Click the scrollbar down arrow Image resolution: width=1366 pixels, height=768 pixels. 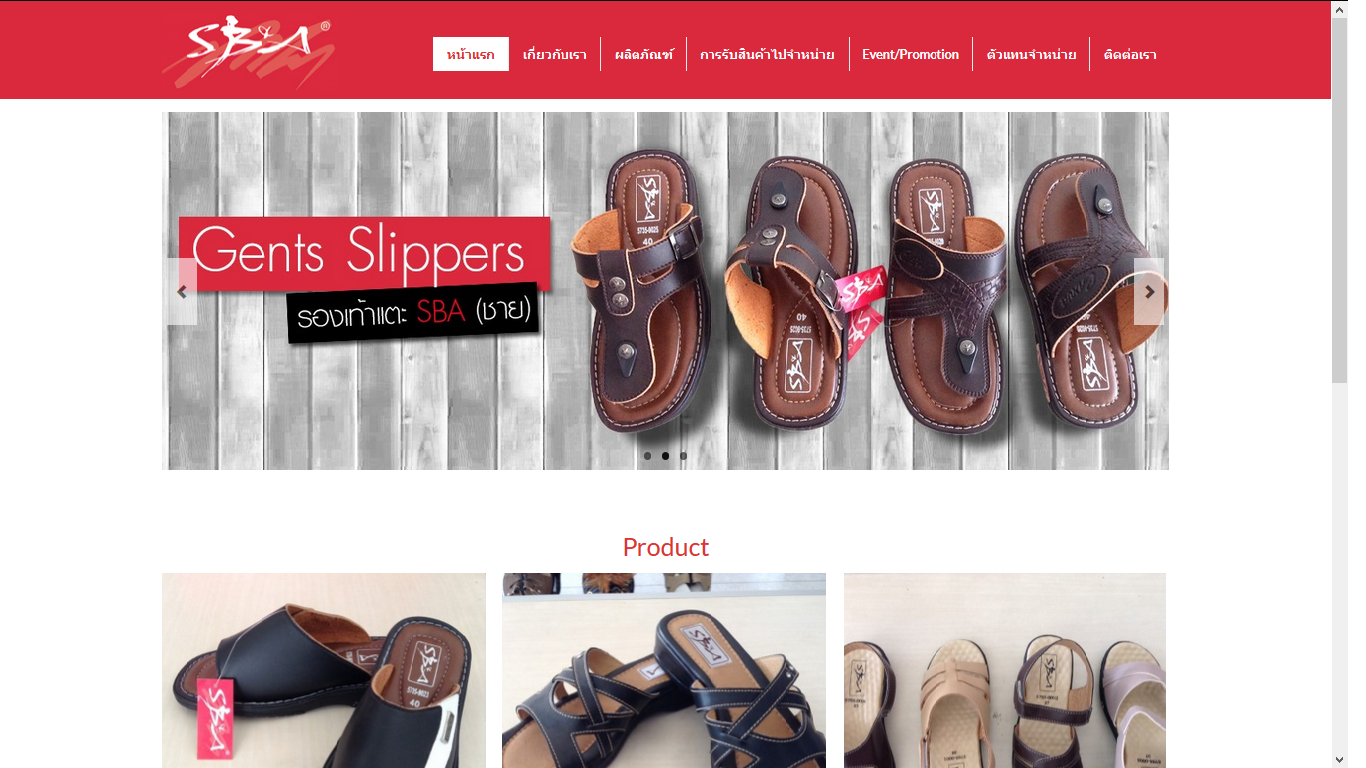[x=1340, y=760]
